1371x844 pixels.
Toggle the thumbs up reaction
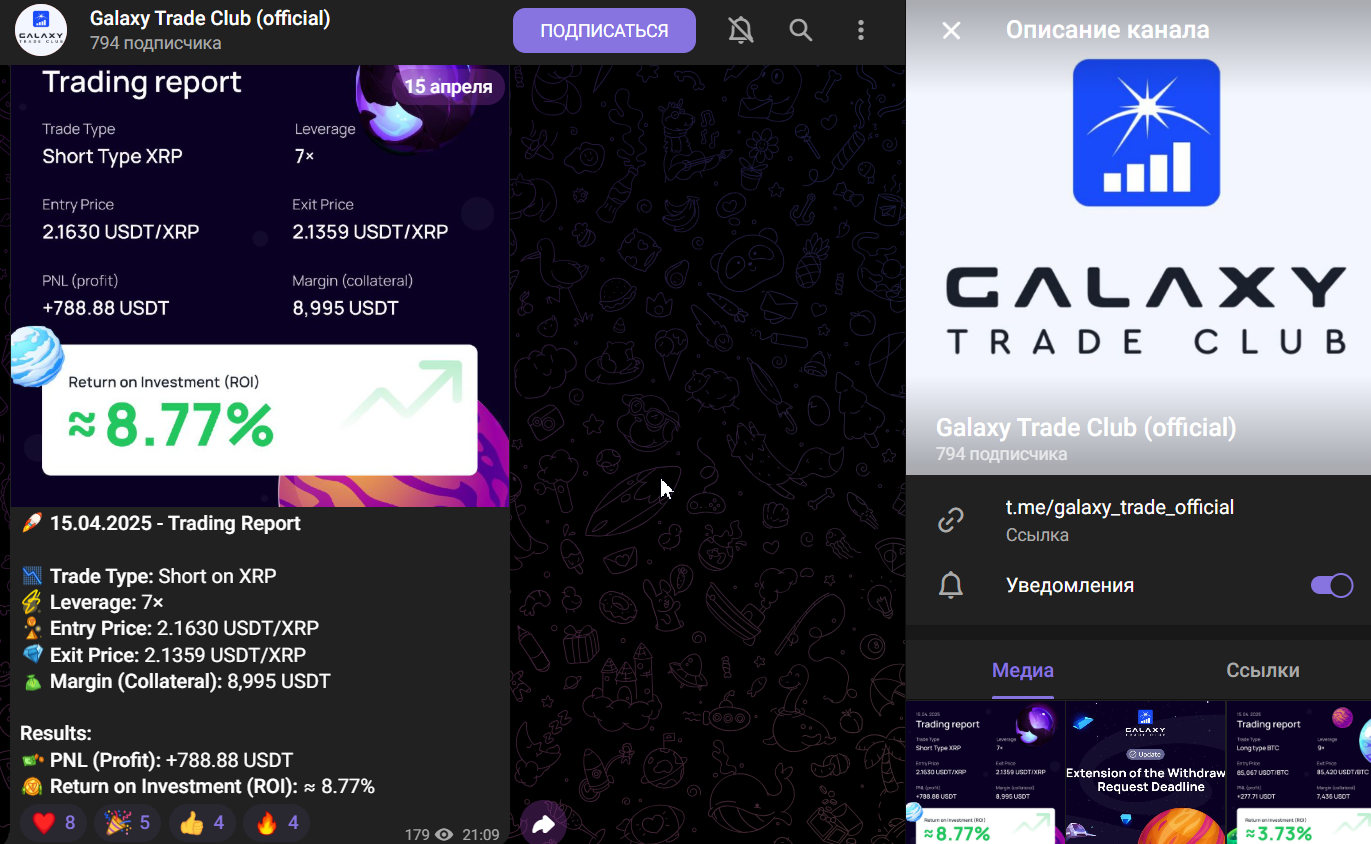pos(203,823)
